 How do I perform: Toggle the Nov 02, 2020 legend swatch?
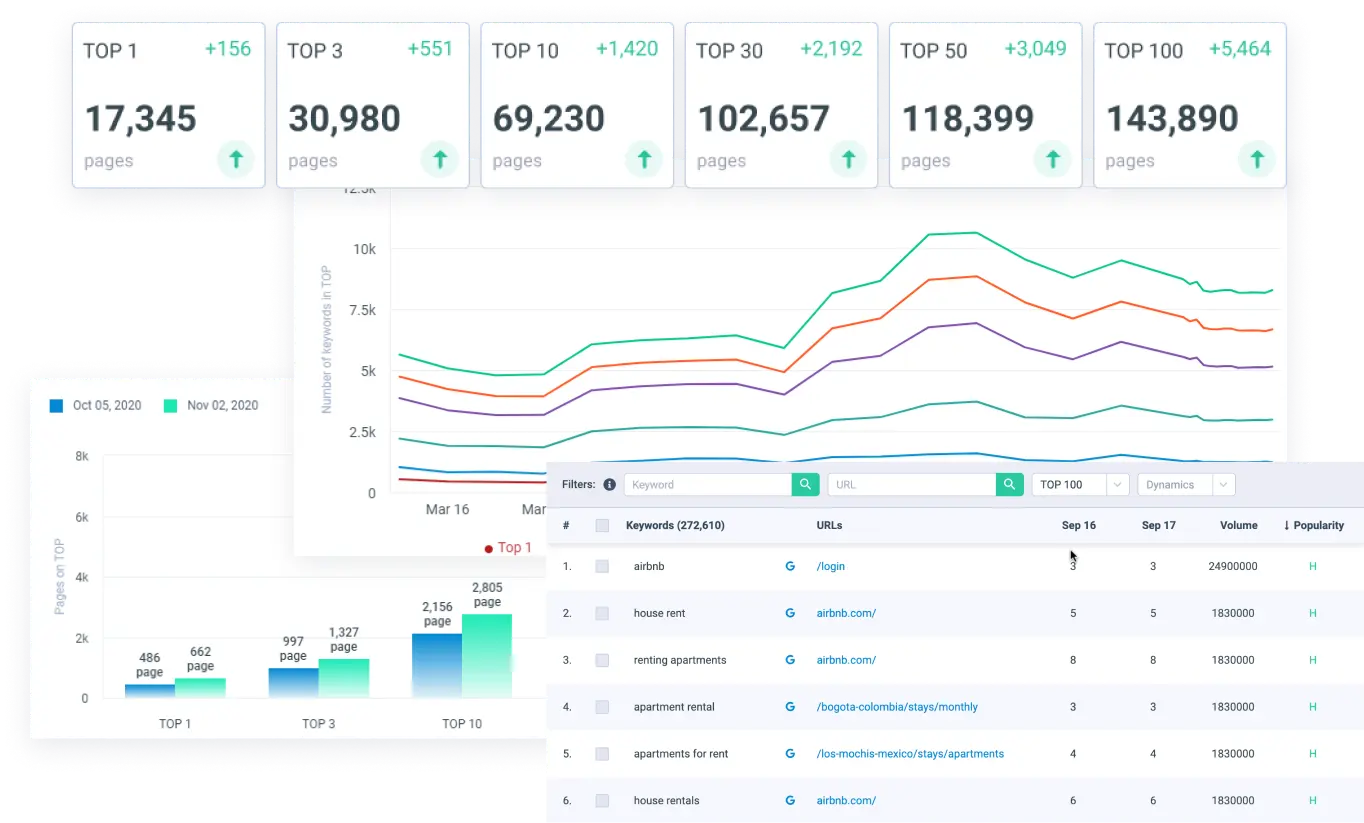[x=170, y=406]
